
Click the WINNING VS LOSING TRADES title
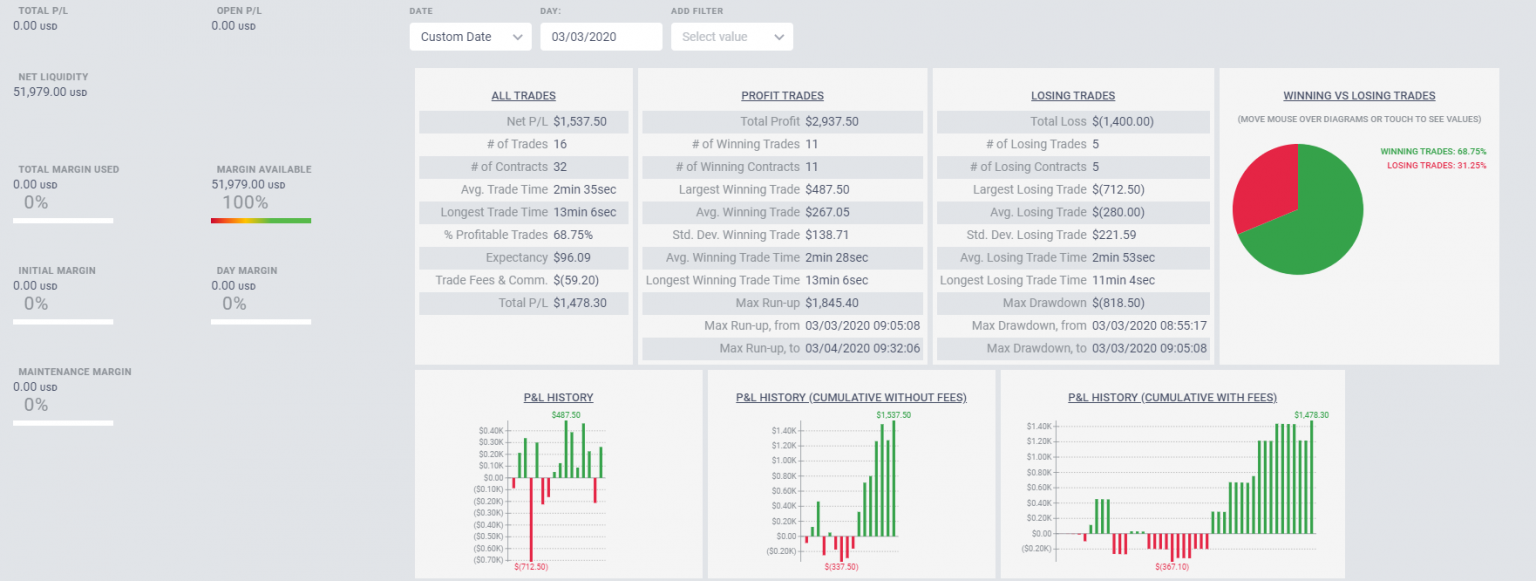[1358, 96]
